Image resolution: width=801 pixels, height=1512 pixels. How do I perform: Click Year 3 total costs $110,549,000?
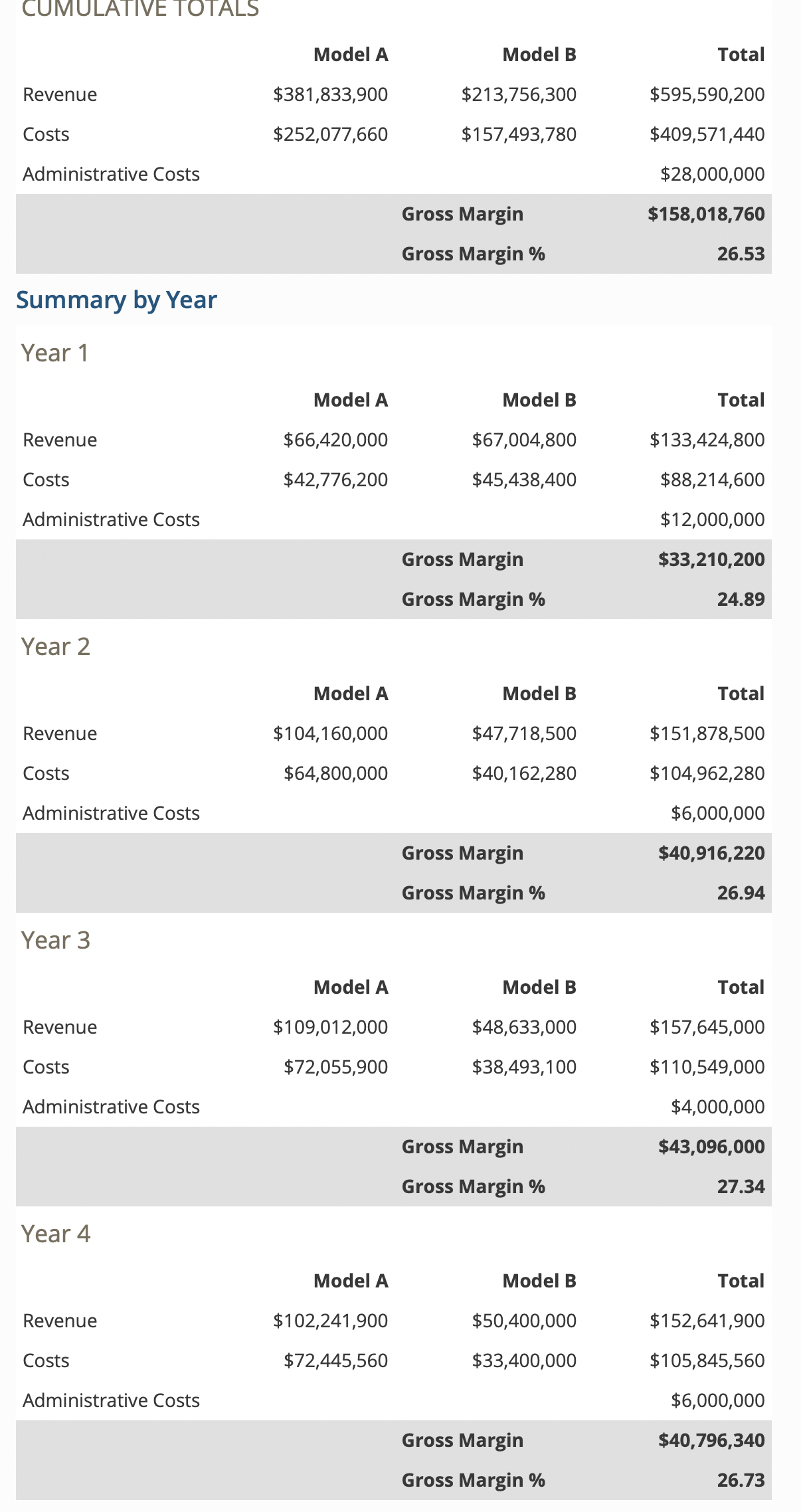point(707,1067)
